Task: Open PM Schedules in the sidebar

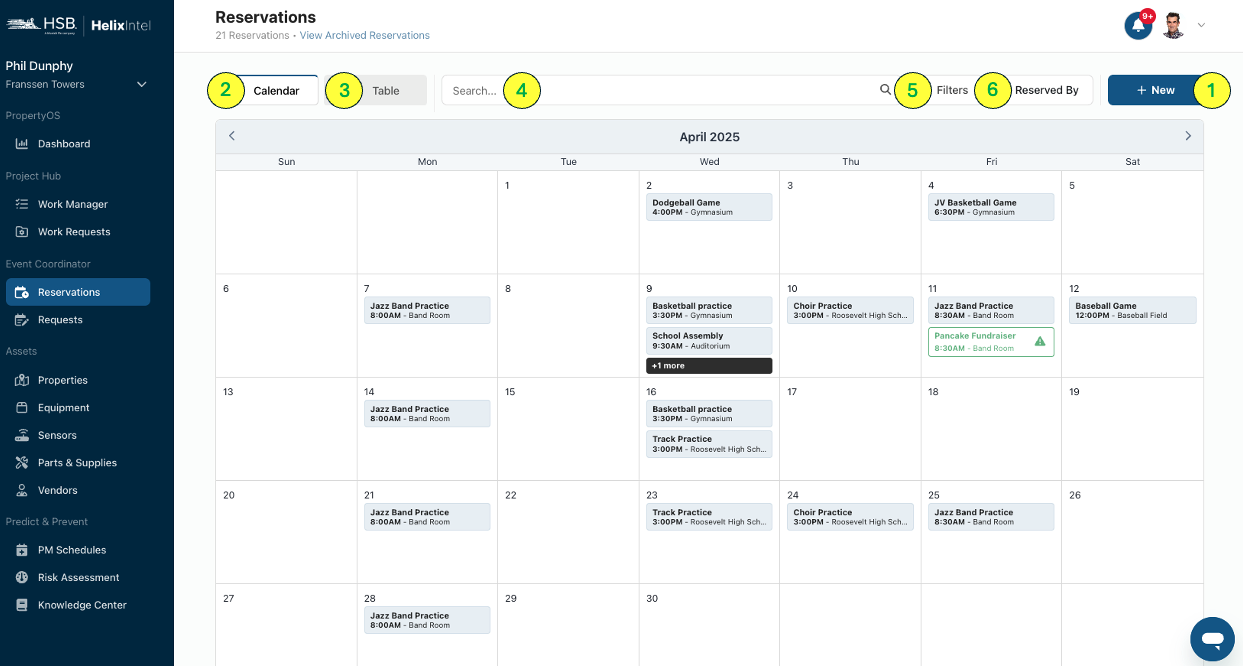Action: (72, 550)
